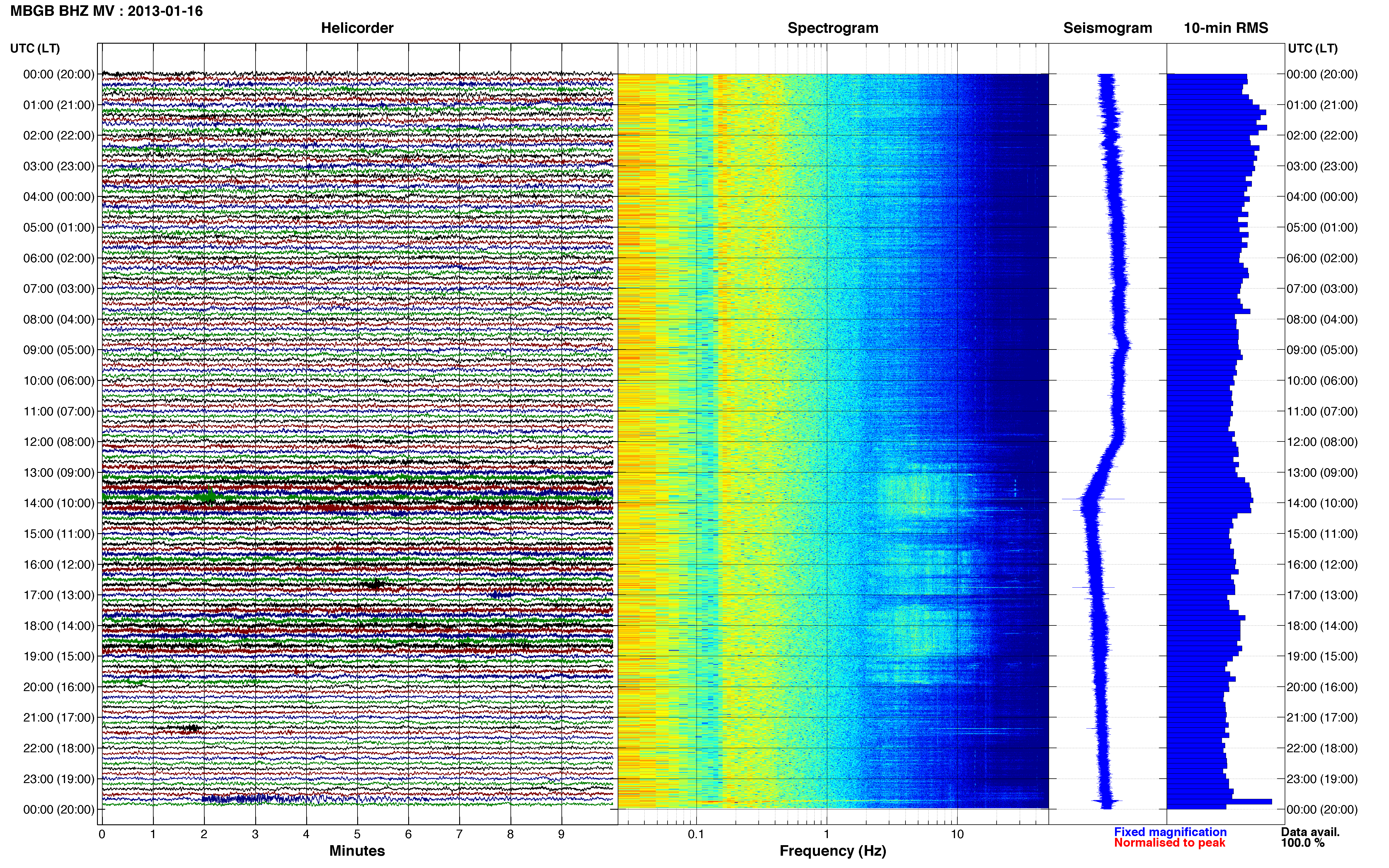Click the 'Minutes' x-axis label
The width and height of the screenshot is (1389, 868).
(357, 851)
